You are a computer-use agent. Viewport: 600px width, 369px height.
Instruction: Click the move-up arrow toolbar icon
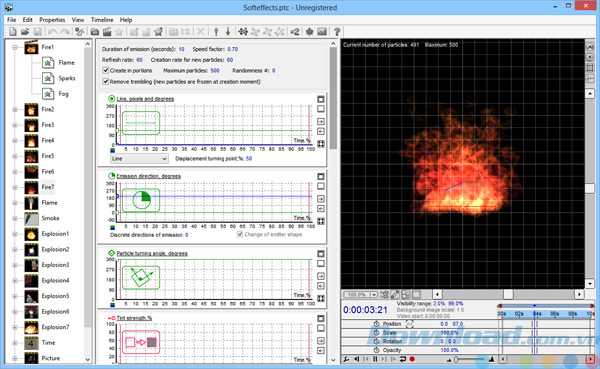click(216, 32)
